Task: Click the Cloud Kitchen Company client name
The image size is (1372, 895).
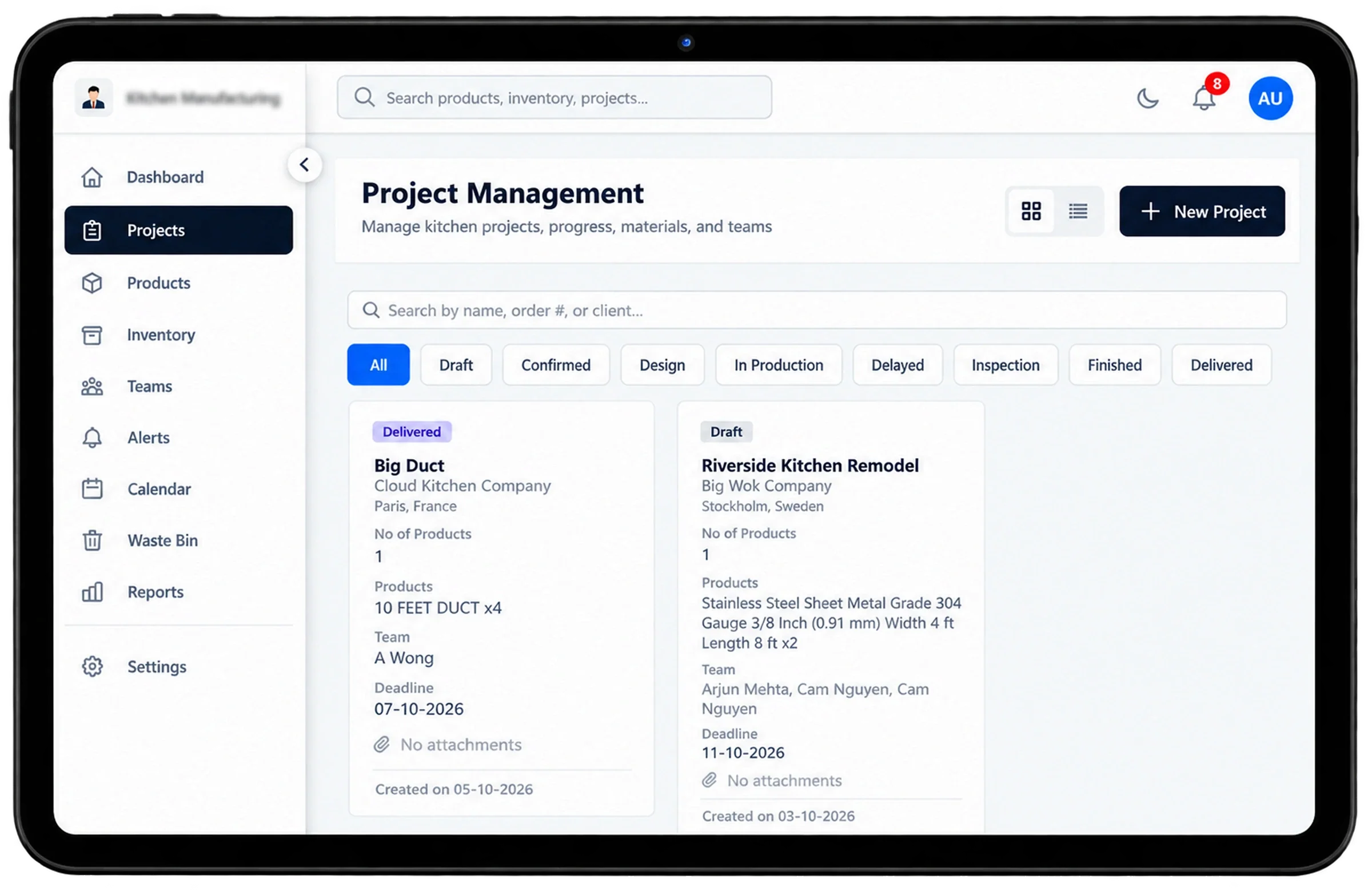Action: 462,486
